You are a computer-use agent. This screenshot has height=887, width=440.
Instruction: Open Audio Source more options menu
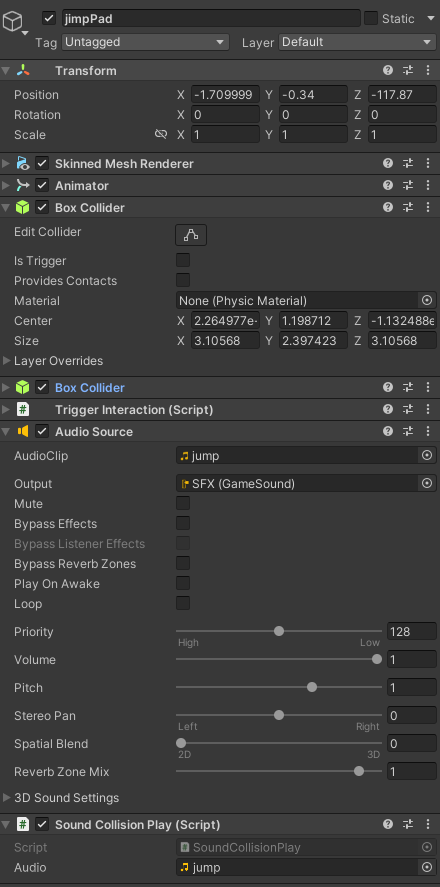tap(428, 432)
